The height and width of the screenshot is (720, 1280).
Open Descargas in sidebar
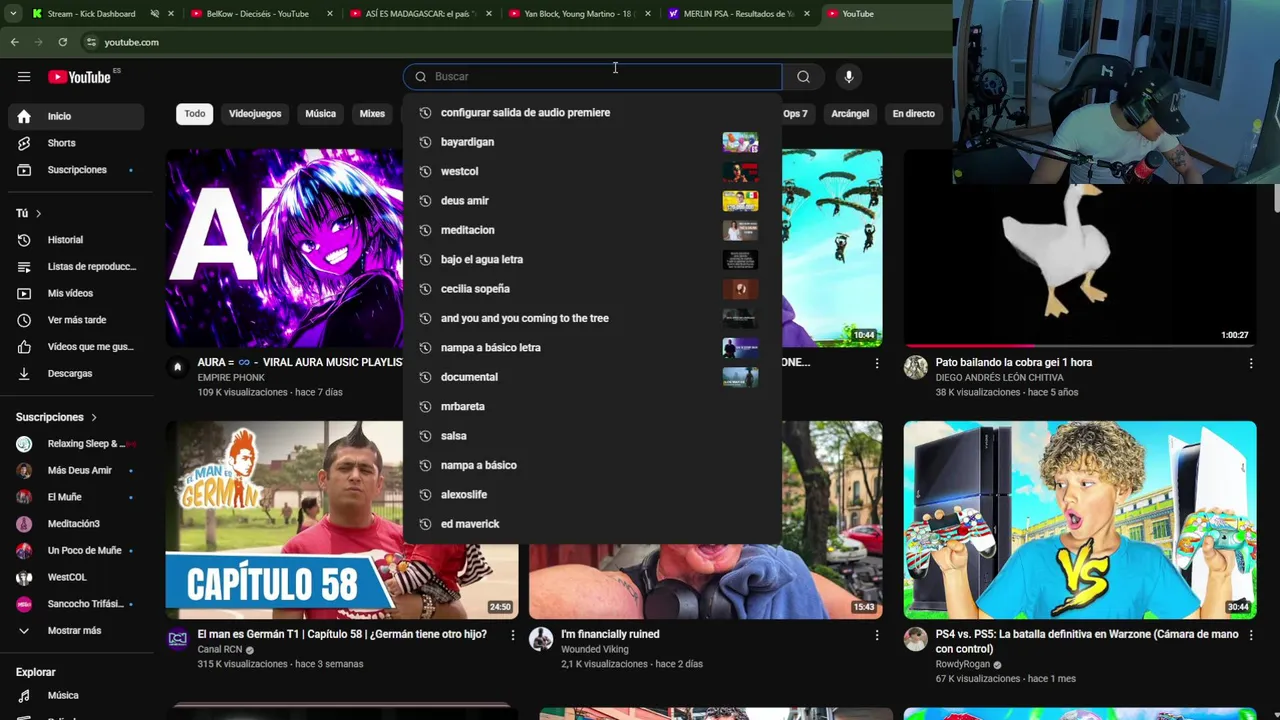(76, 373)
